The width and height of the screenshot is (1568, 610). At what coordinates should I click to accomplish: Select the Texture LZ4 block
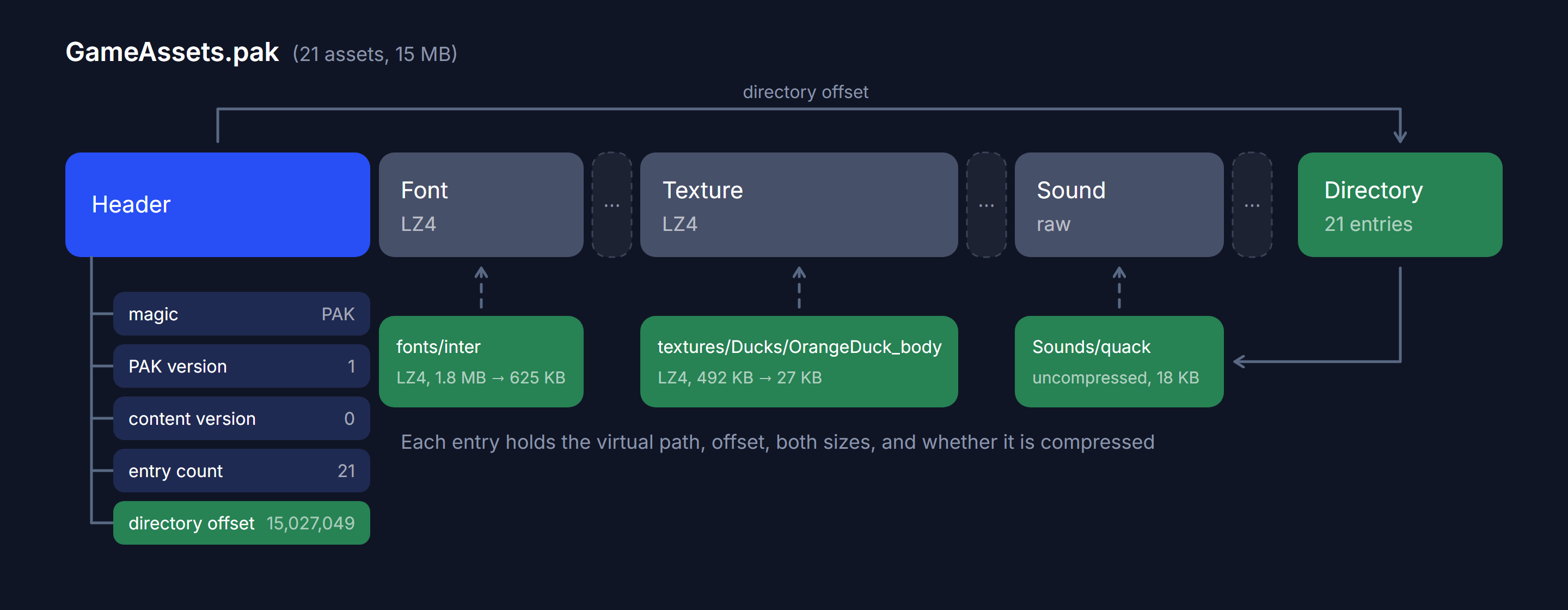799,205
